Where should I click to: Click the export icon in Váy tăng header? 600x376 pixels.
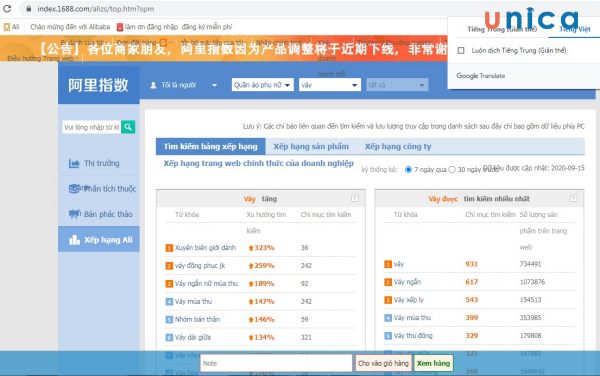click(x=355, y=198)
